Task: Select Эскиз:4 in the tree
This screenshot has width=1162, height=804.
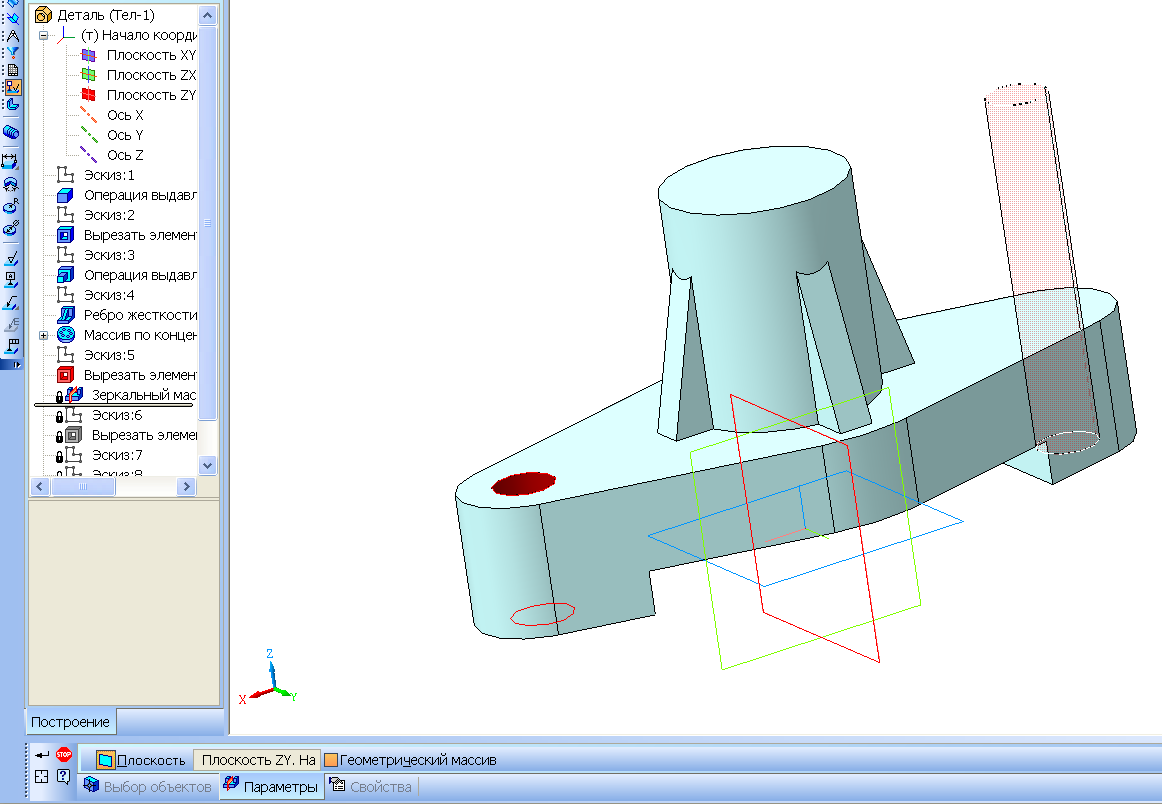Action: (x=109, y=295)
